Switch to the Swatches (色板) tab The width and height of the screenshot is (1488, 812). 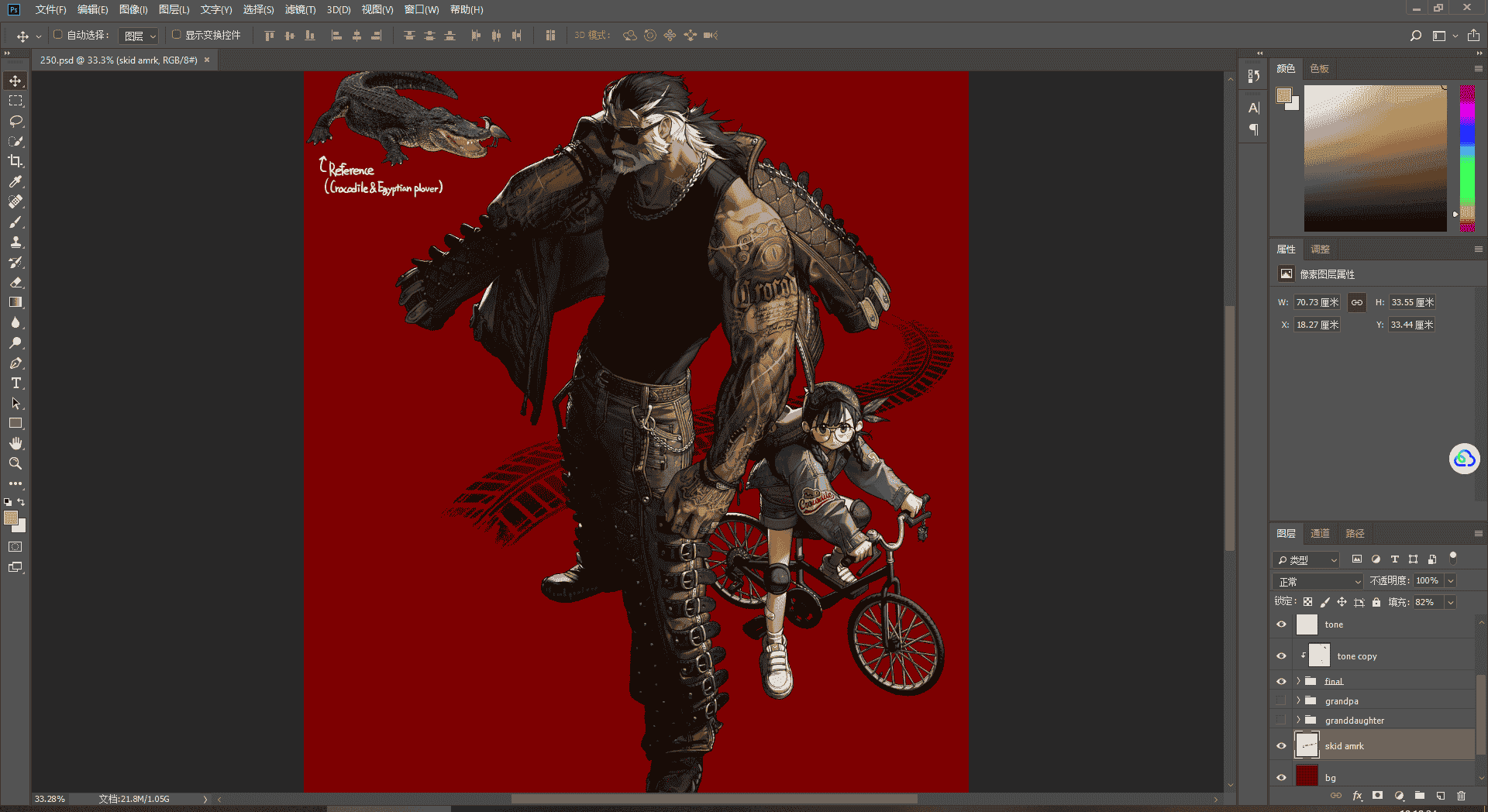[x=1319, y=68]
